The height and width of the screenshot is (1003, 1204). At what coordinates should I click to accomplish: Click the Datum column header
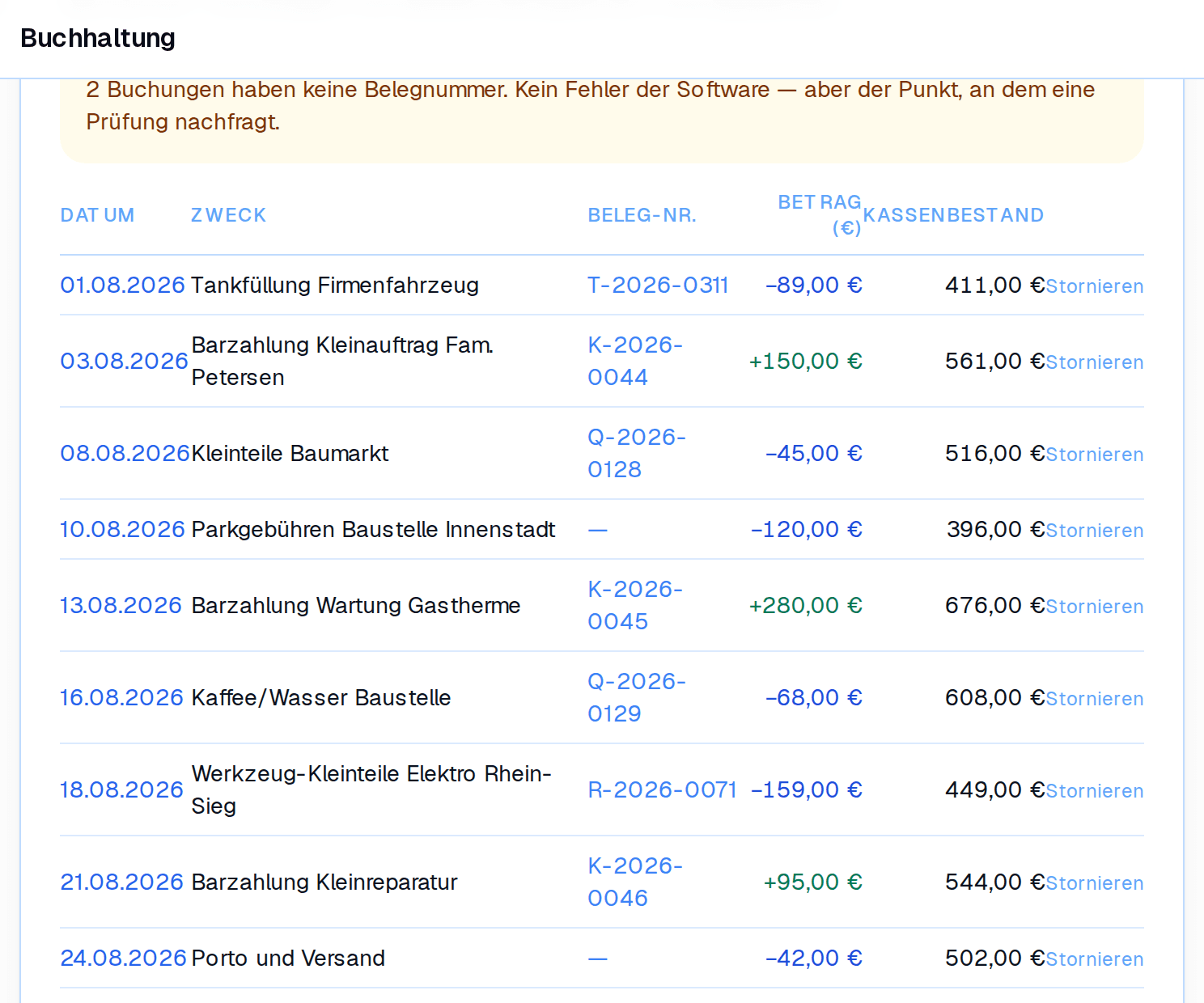pos(97,215)
